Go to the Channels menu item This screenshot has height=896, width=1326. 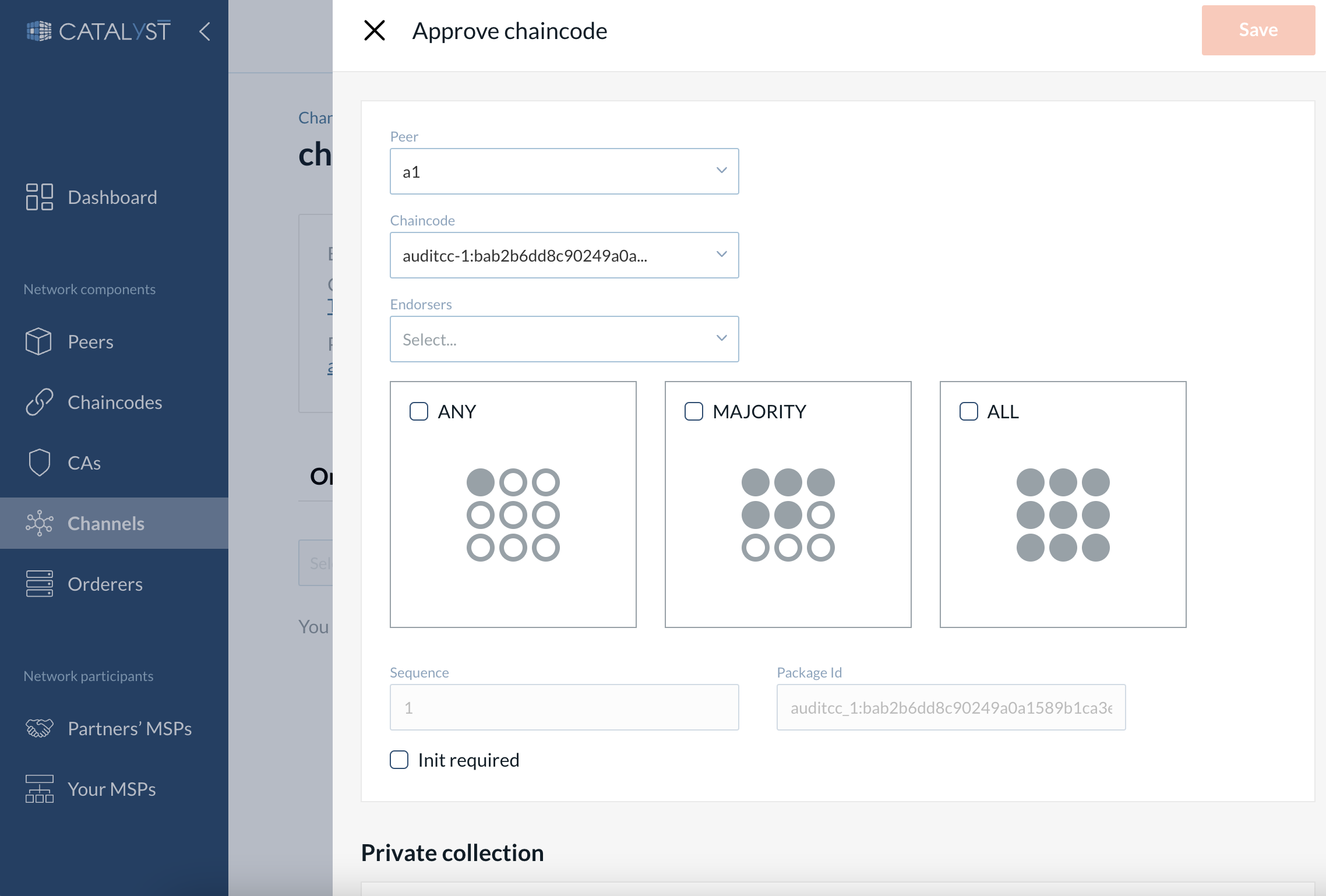(x=106, y=523)
